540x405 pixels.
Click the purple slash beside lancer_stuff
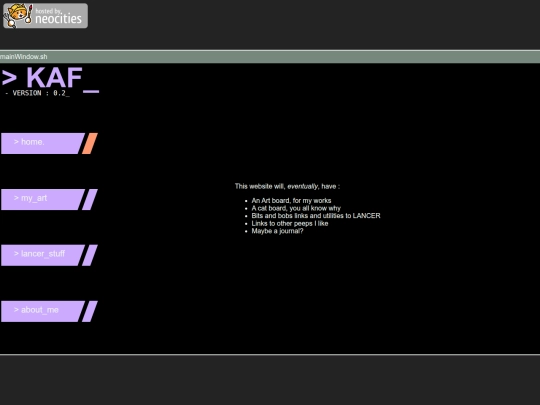90,255
